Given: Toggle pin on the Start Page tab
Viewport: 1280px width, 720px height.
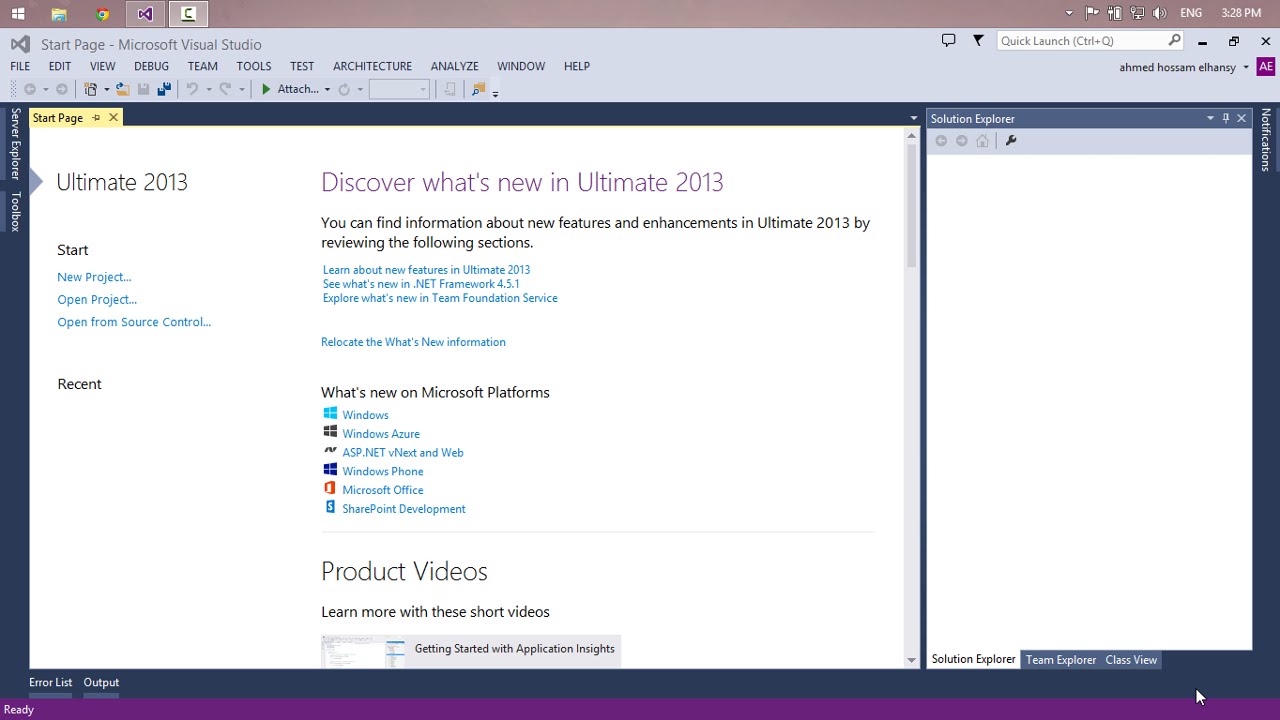Looking at the screenshot, I should coord(96,118).
